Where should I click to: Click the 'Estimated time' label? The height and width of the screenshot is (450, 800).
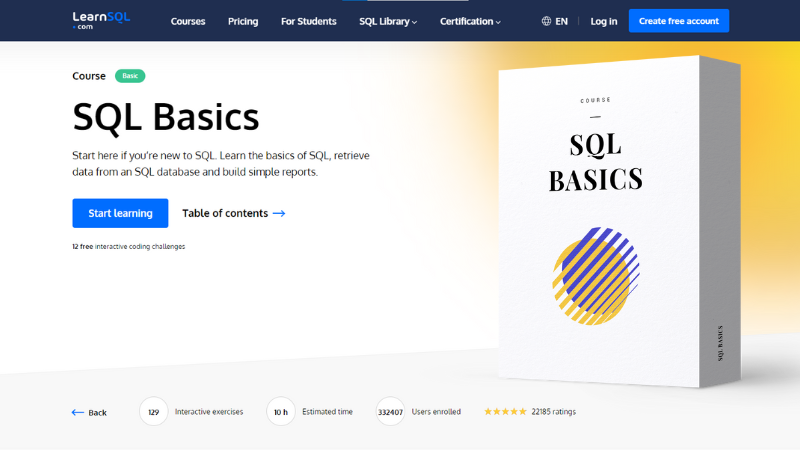pos(327,411)
